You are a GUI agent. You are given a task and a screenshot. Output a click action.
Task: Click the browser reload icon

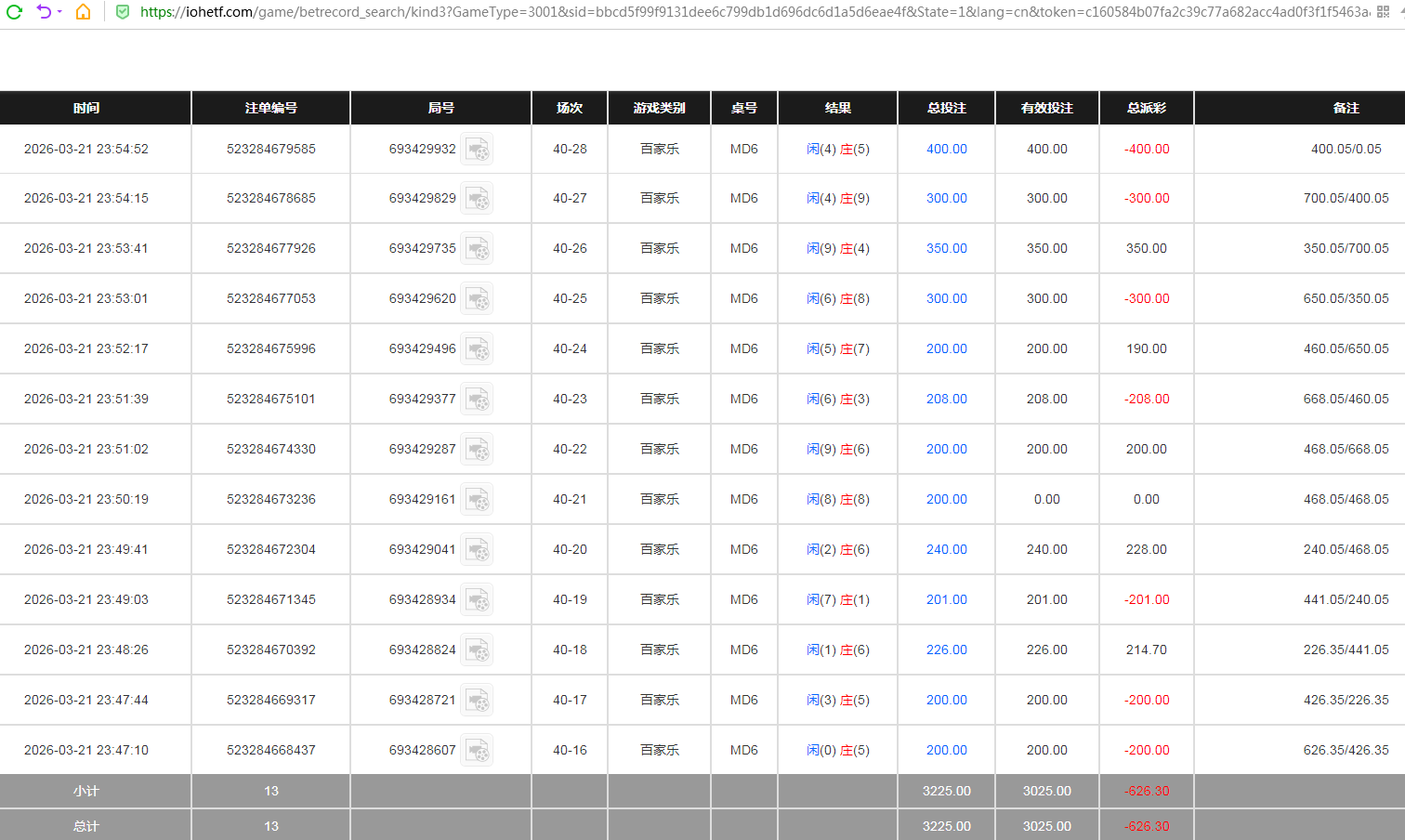click(x=14, y=12)
